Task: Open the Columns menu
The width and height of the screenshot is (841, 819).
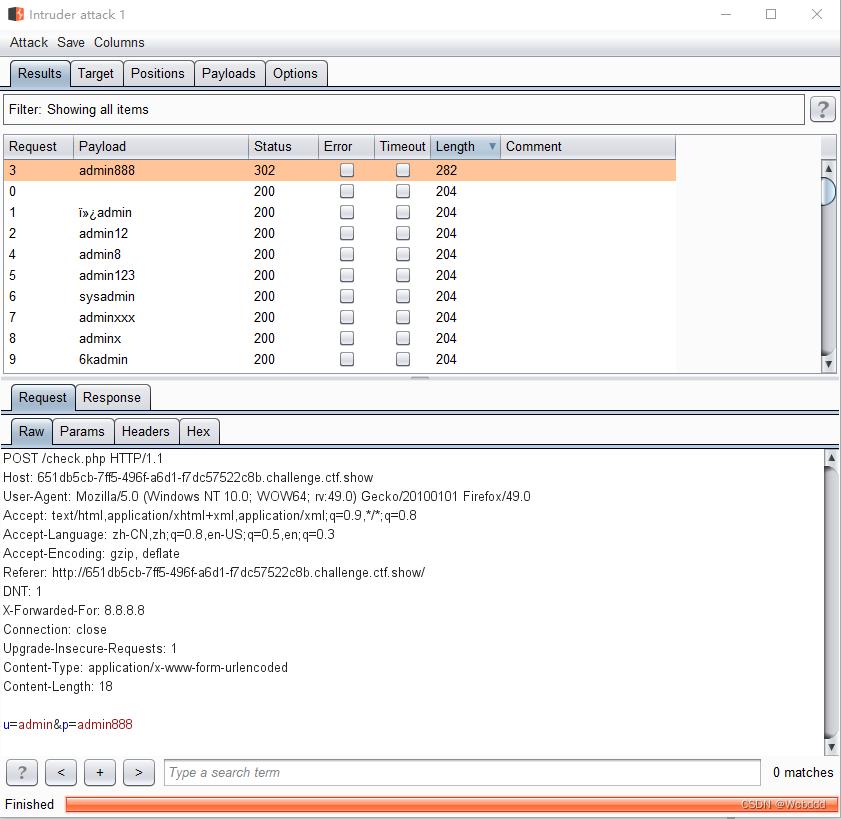Action: pyautogui.click(x=119, y=42)
